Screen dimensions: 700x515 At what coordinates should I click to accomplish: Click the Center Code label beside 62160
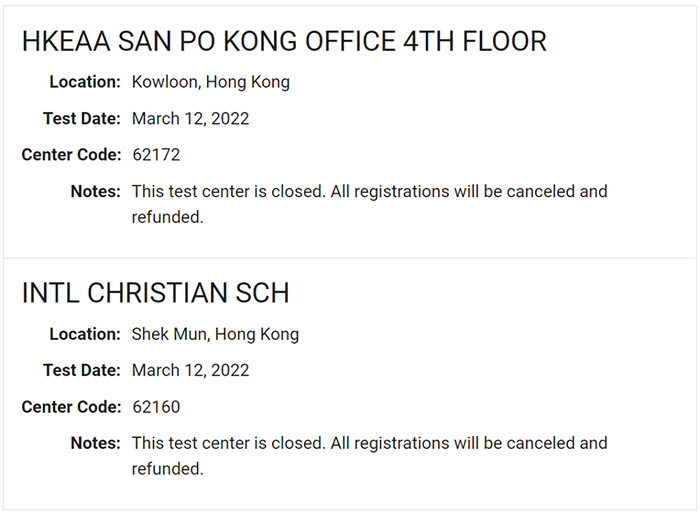[x=71, y=407]
